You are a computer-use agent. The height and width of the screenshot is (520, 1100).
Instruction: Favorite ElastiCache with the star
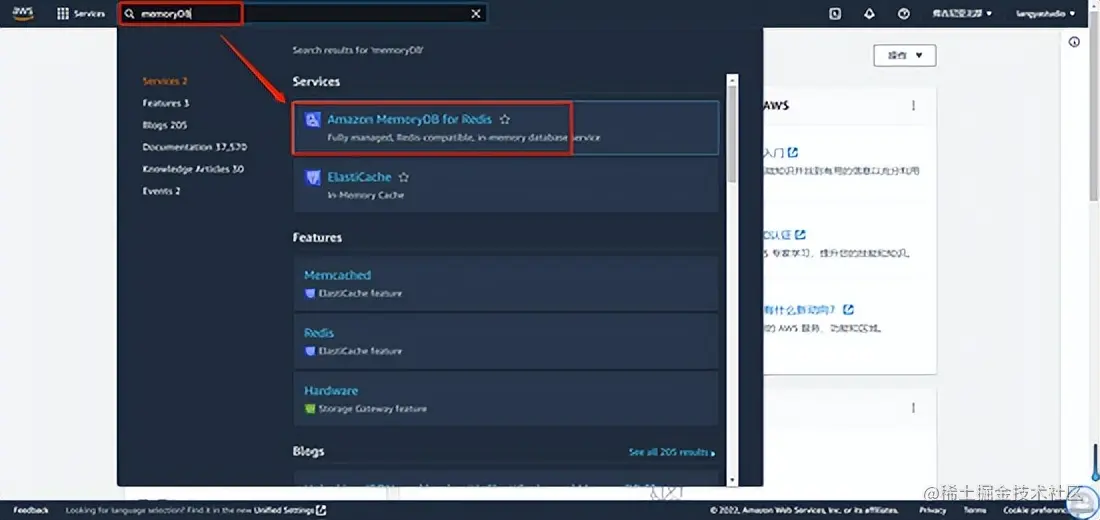coord(403,178)
